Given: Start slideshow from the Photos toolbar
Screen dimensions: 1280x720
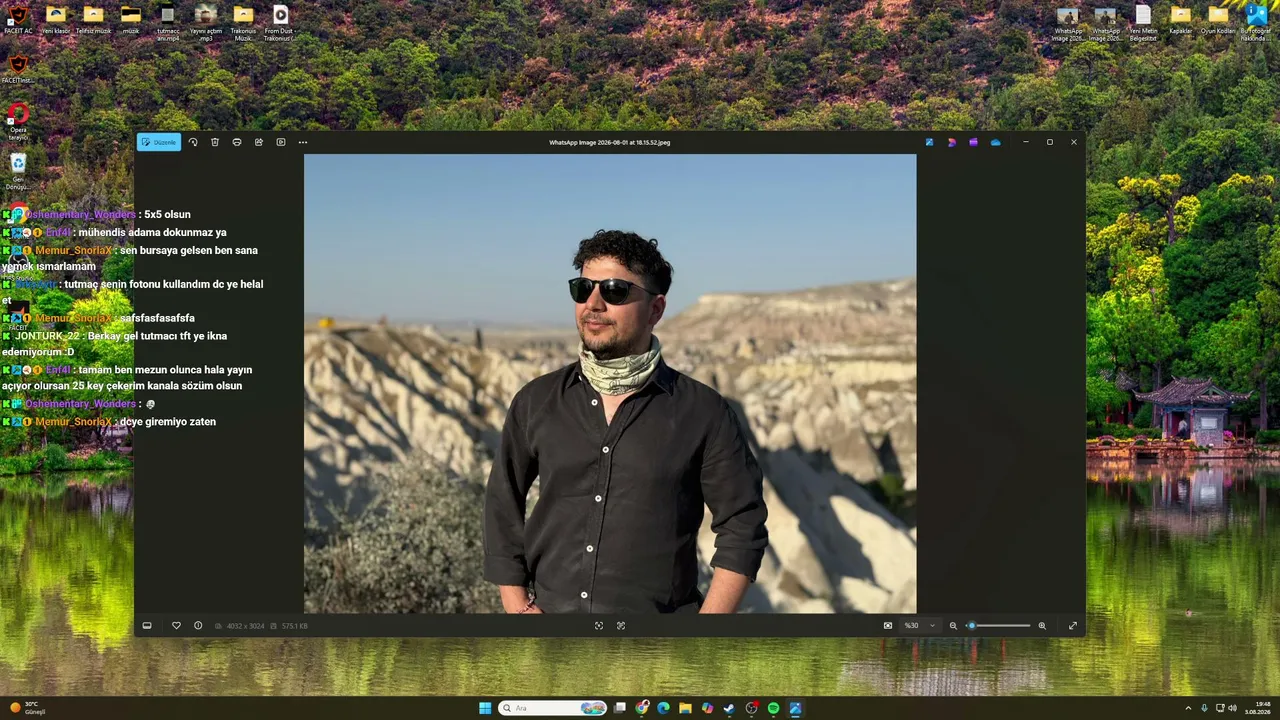Looking at the screenshot, I should (x=281, y=142).
